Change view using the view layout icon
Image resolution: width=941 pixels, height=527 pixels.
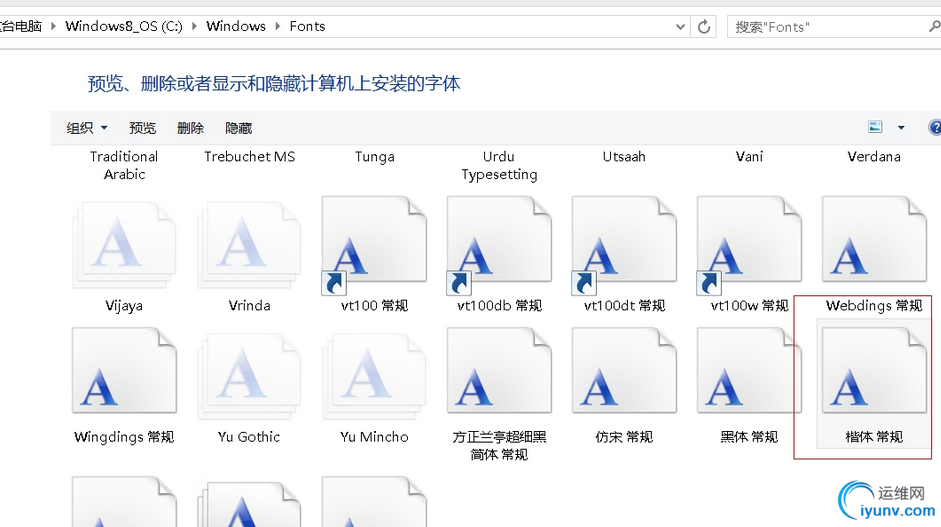coord(875,127)
